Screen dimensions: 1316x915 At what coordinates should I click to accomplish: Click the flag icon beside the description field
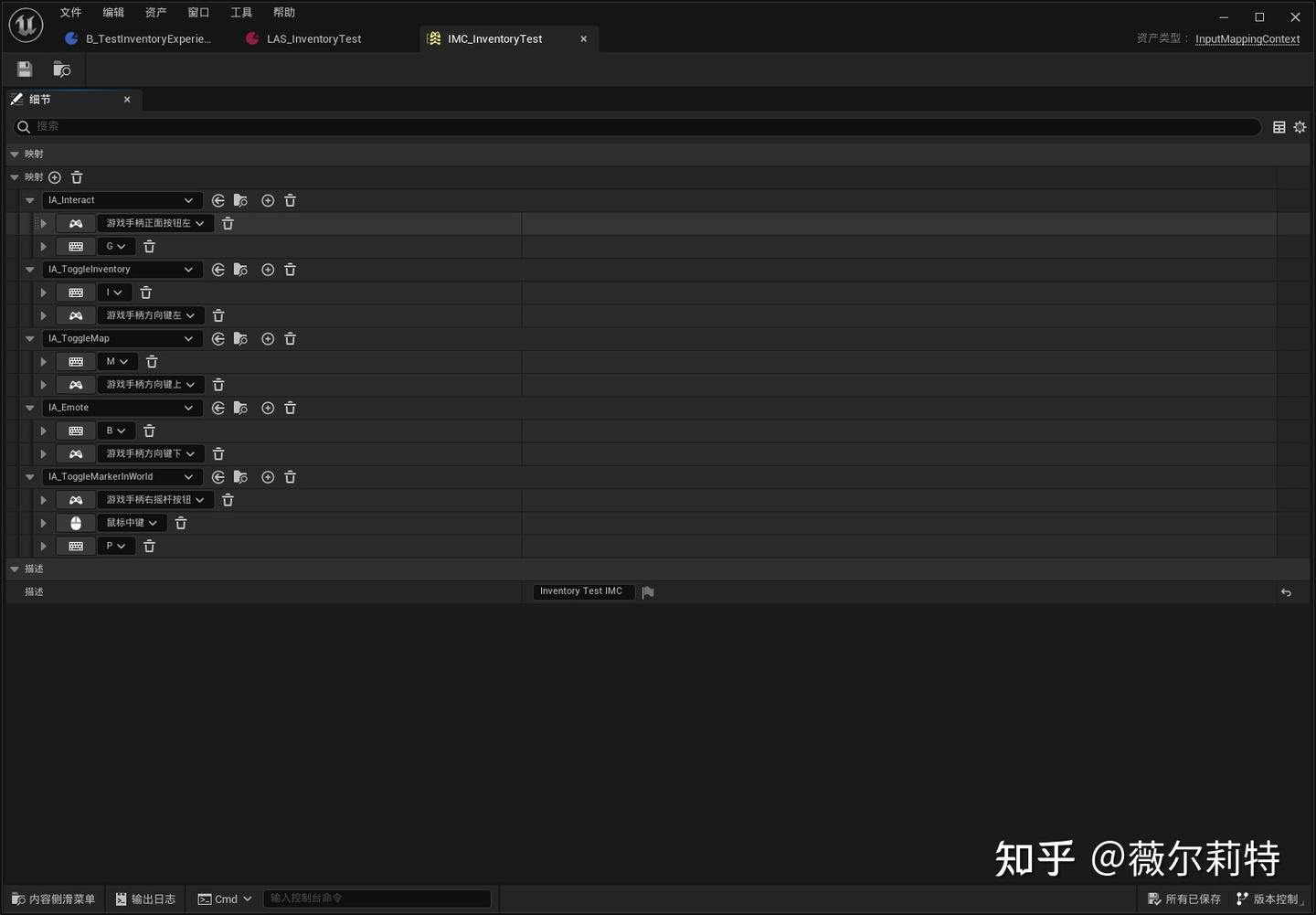(648, 592)
